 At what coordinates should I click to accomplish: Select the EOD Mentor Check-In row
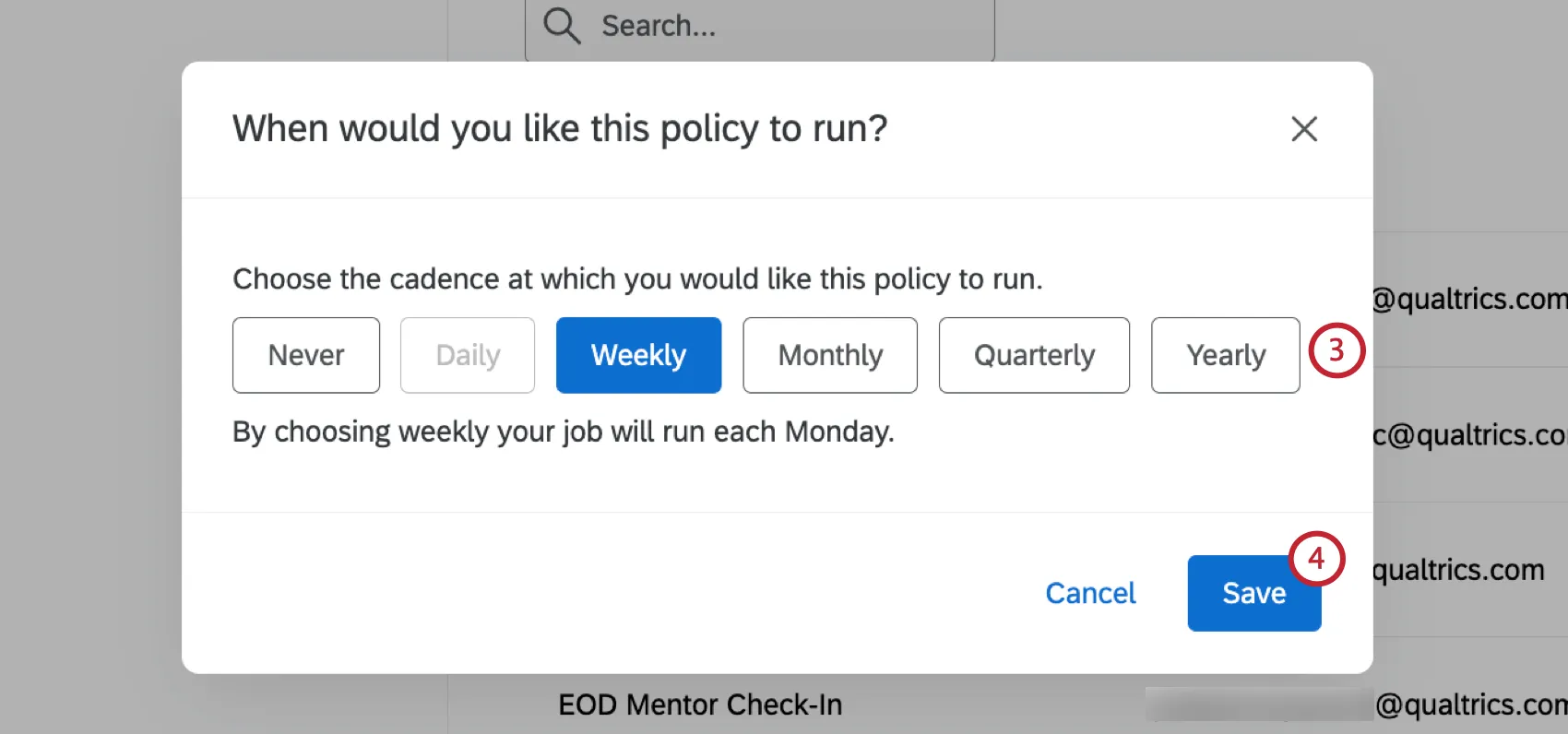tap(700, 704)
